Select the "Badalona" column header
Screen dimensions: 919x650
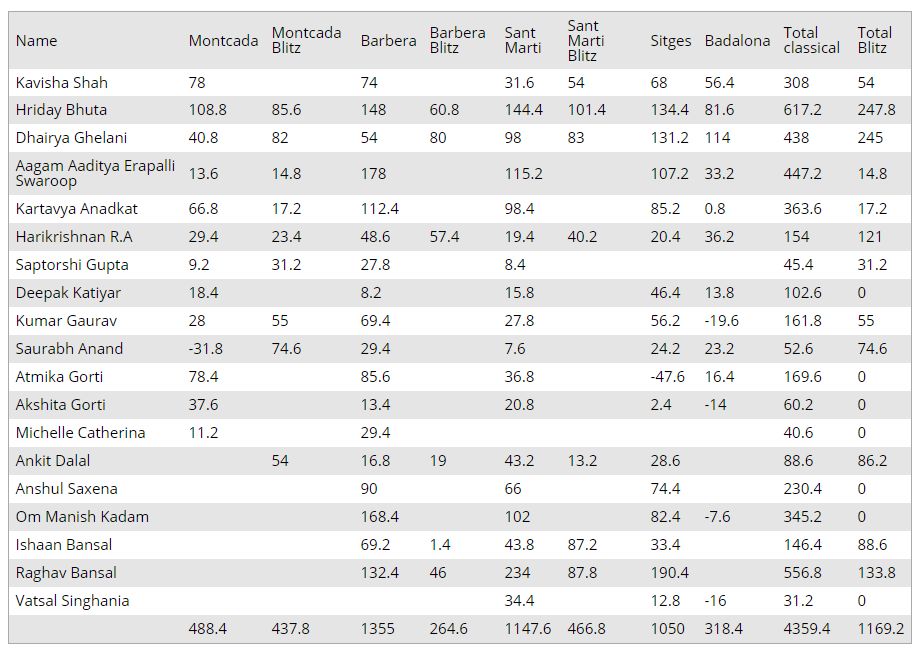click(x=737, y=41)
